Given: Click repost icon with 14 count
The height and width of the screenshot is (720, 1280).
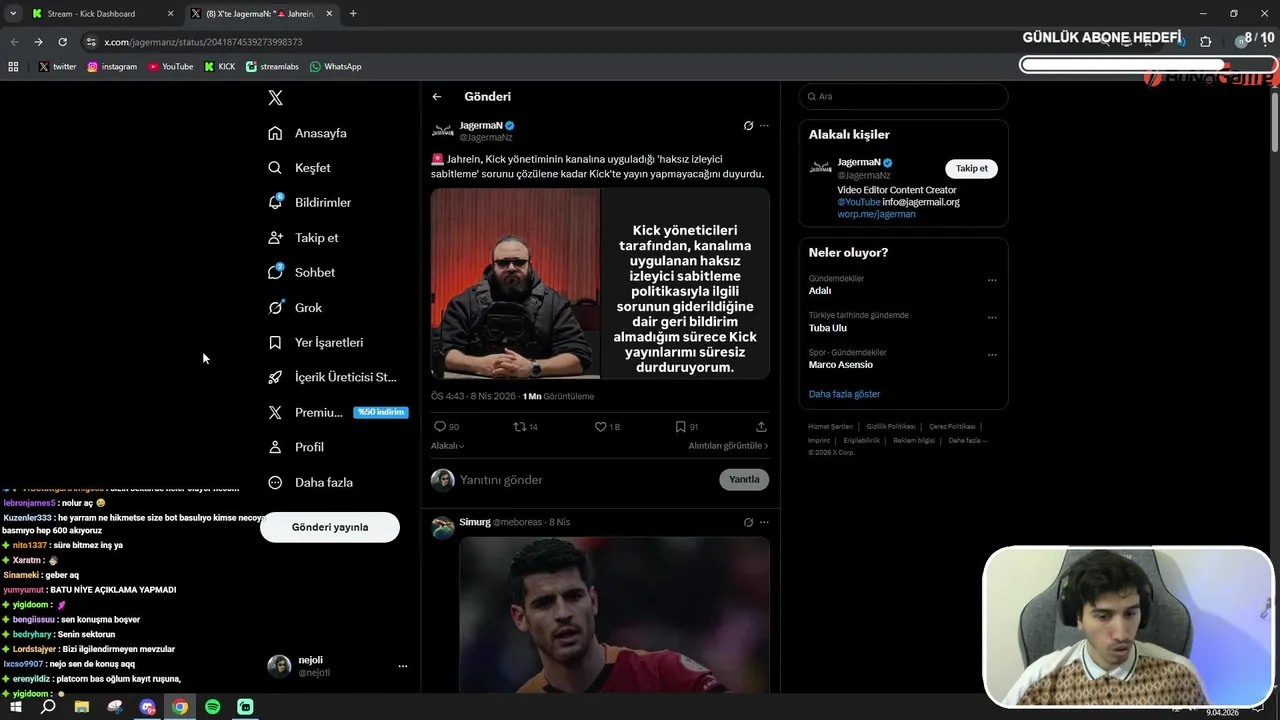Looking at the screenshot, I should point(525,427).
